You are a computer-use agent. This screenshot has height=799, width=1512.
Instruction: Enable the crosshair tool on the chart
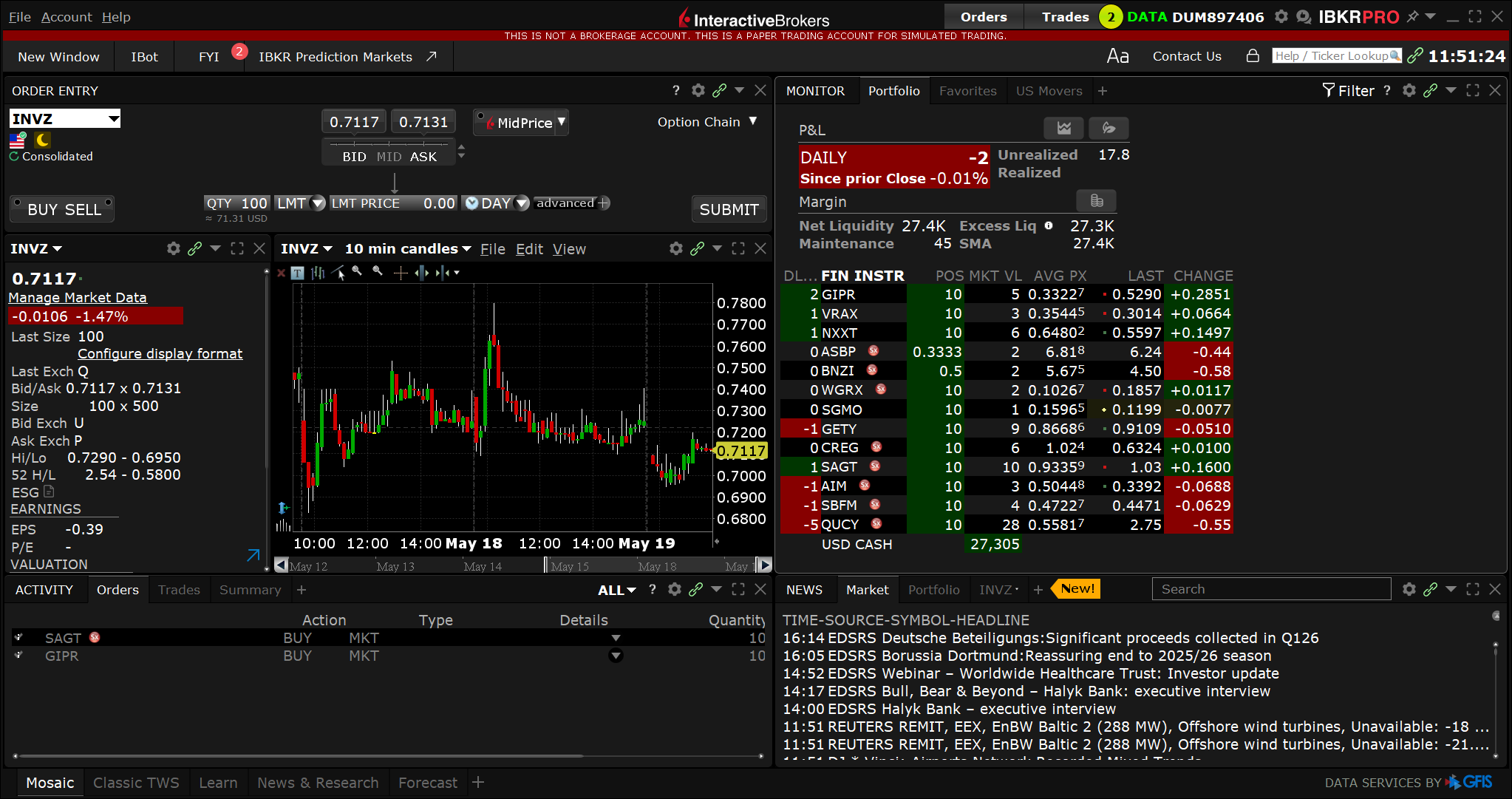point(401,273)
